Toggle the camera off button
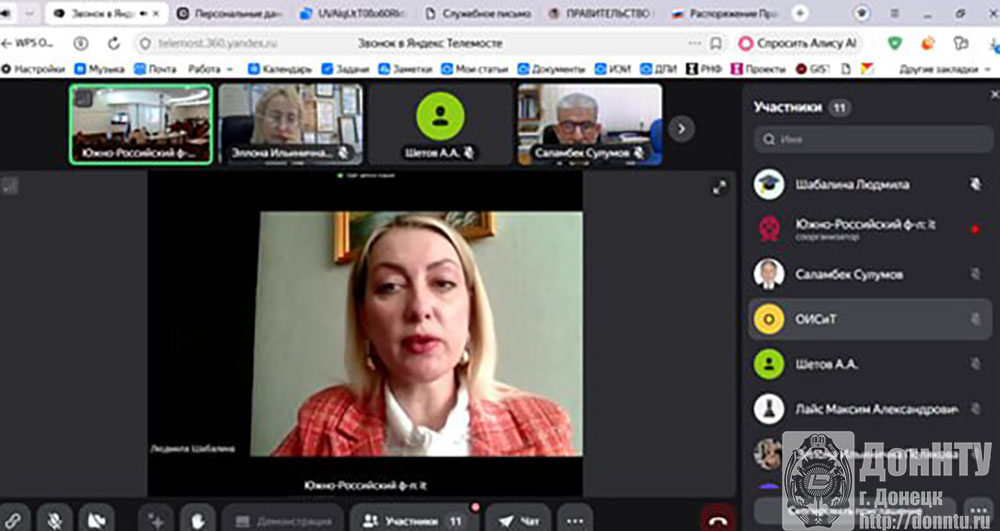 (x=97, y=520)
